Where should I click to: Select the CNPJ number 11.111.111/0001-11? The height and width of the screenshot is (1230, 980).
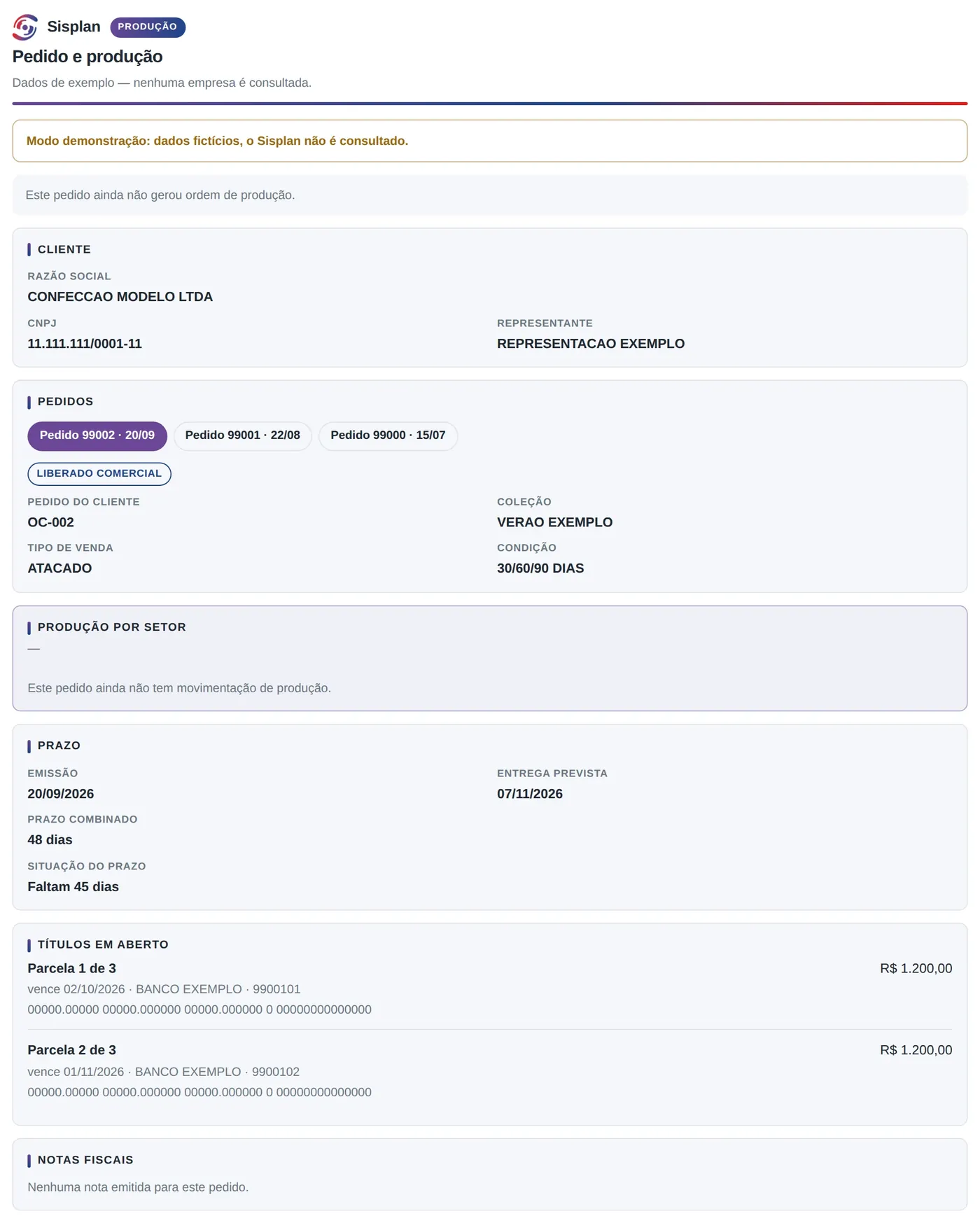coord(85,344)
